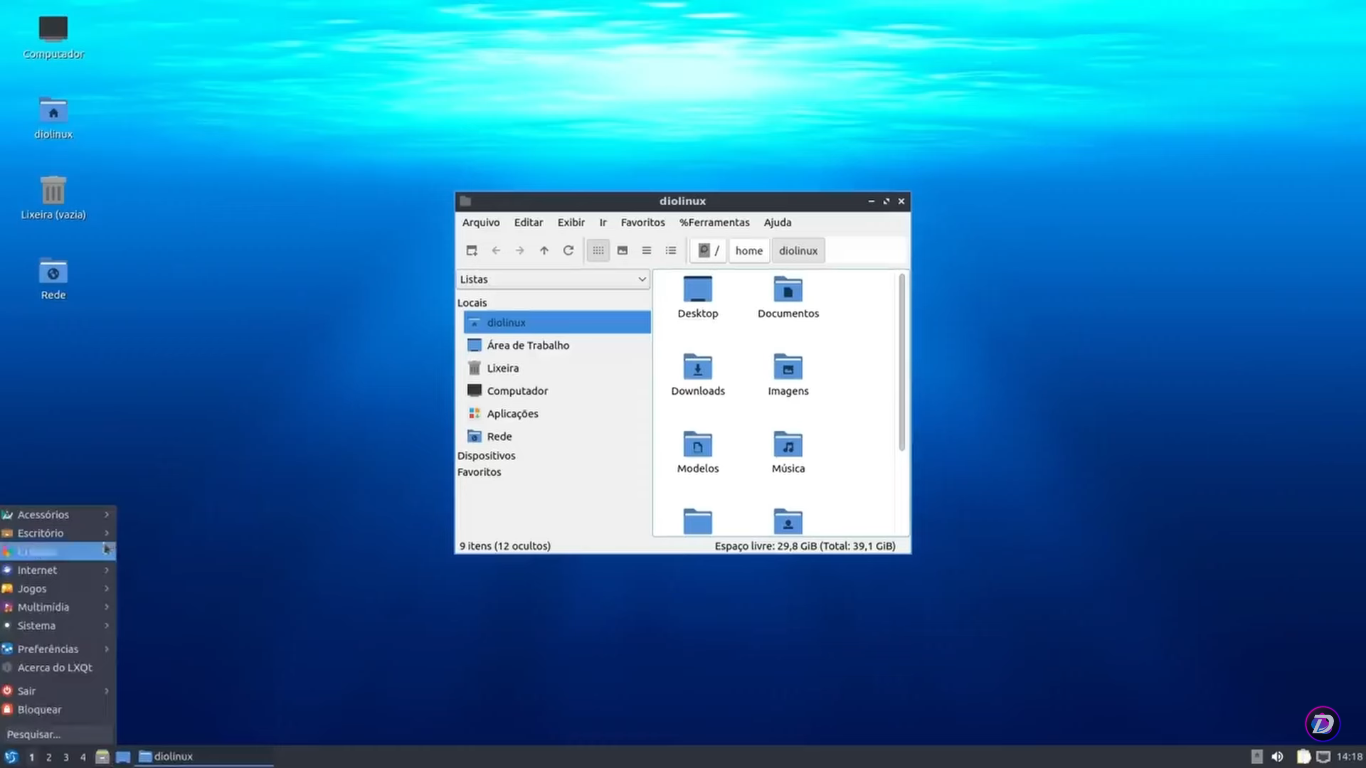This screenshot has width=1366, height=768.
Task: Reload the current folder view
Action: [568, 250]
